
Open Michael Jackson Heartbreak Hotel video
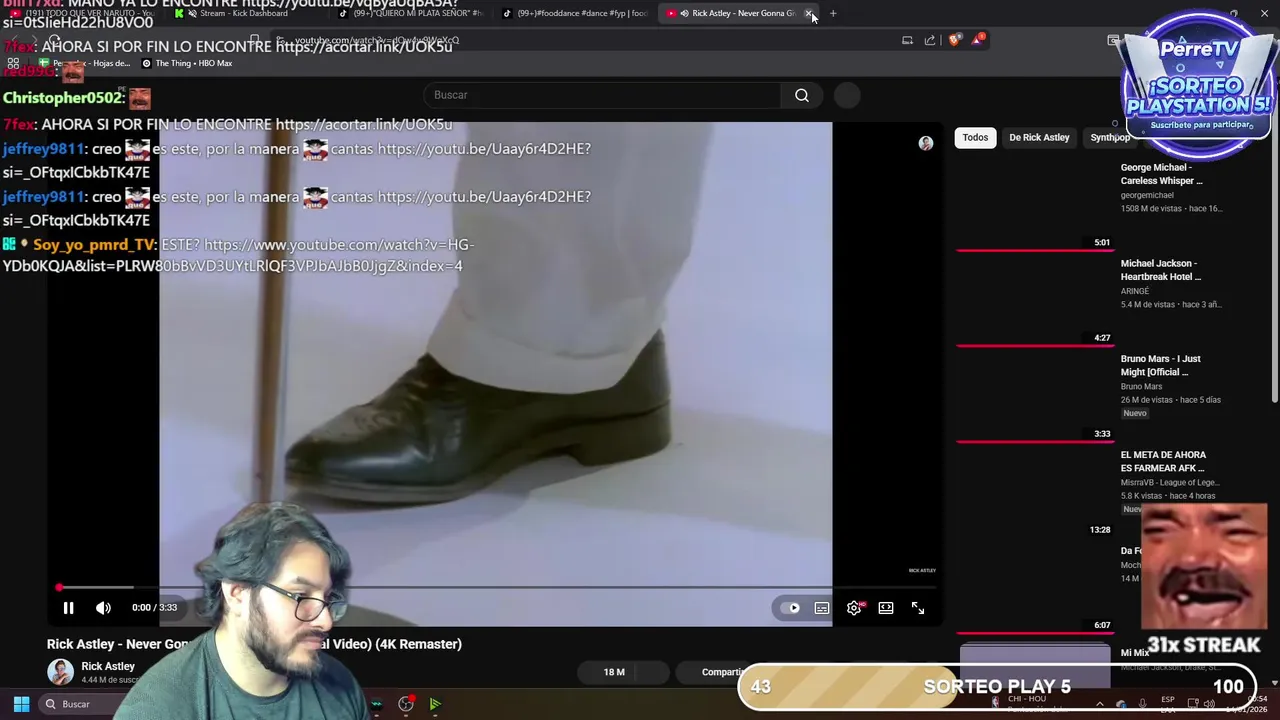1161,270
